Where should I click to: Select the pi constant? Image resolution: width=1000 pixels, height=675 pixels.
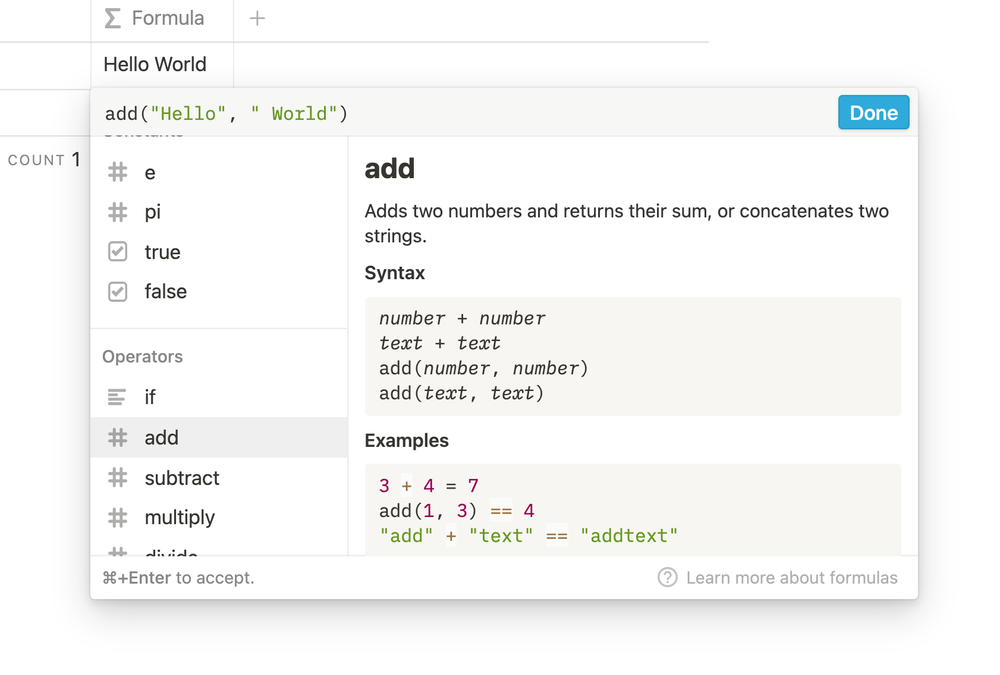coord(219,212)
